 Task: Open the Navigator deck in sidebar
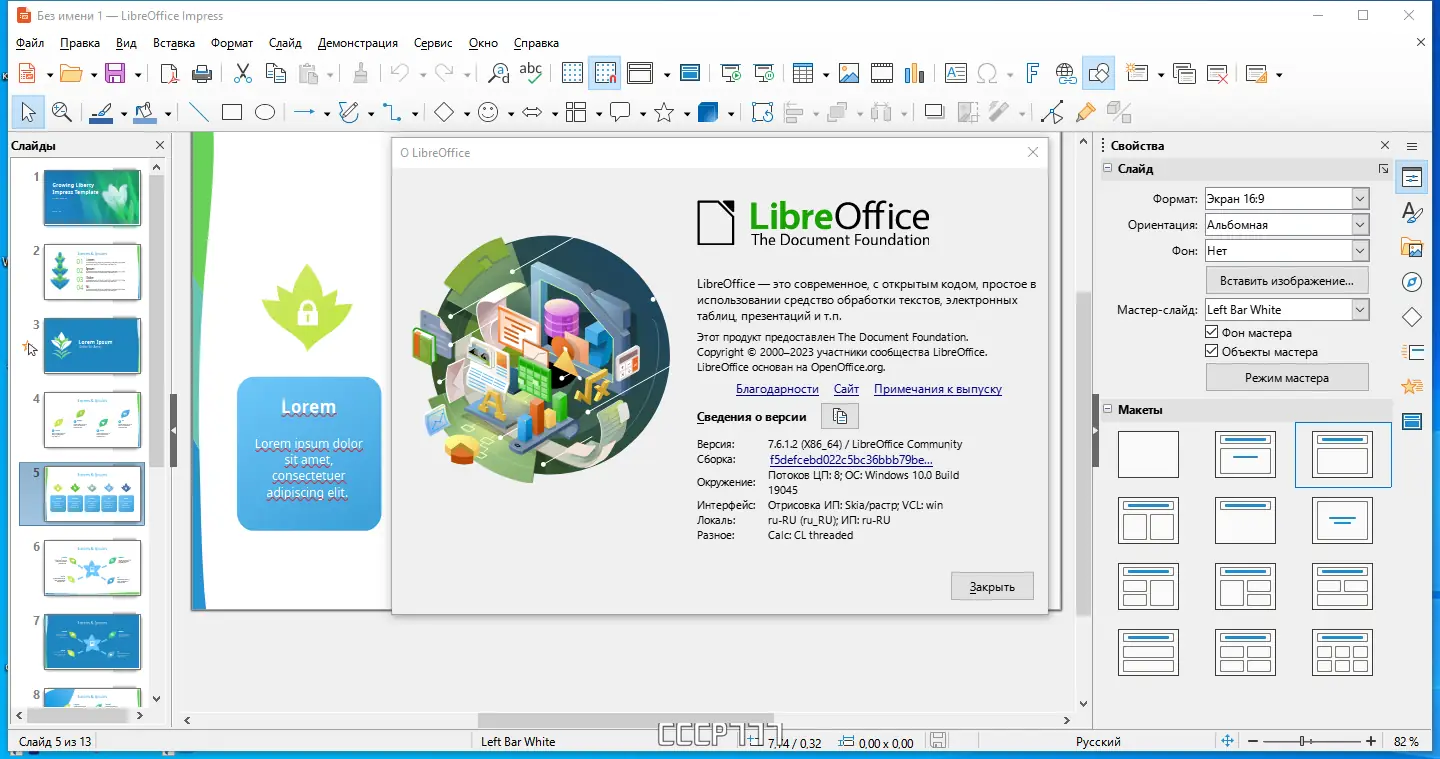click(1412, 282)
